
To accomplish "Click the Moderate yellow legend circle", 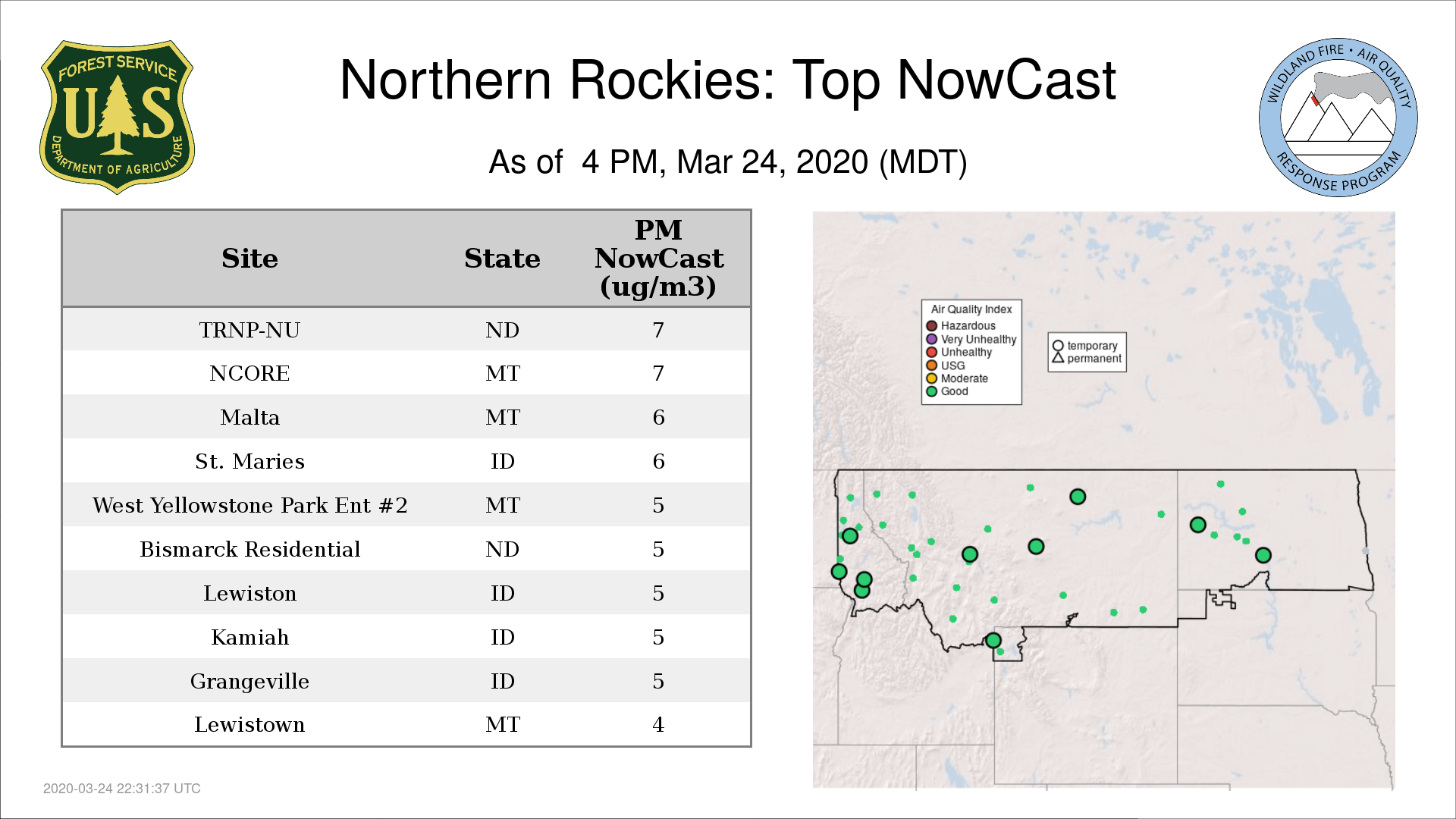I will coord(931,378).
